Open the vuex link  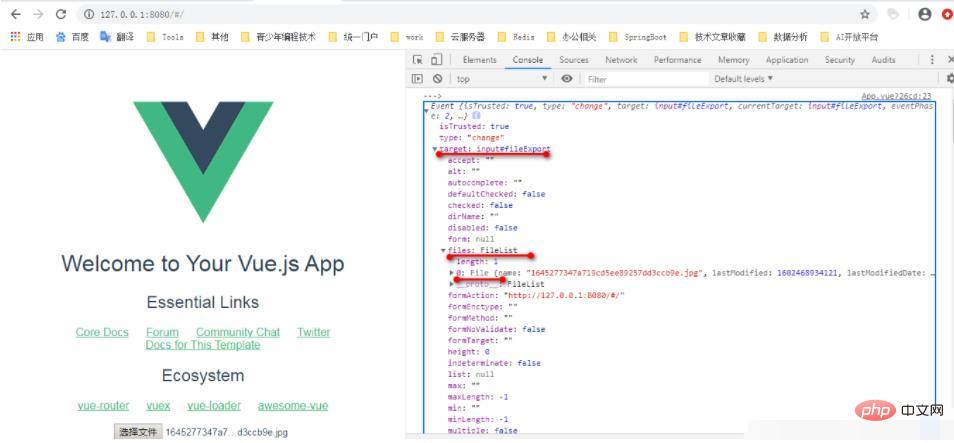coord(158,406)
